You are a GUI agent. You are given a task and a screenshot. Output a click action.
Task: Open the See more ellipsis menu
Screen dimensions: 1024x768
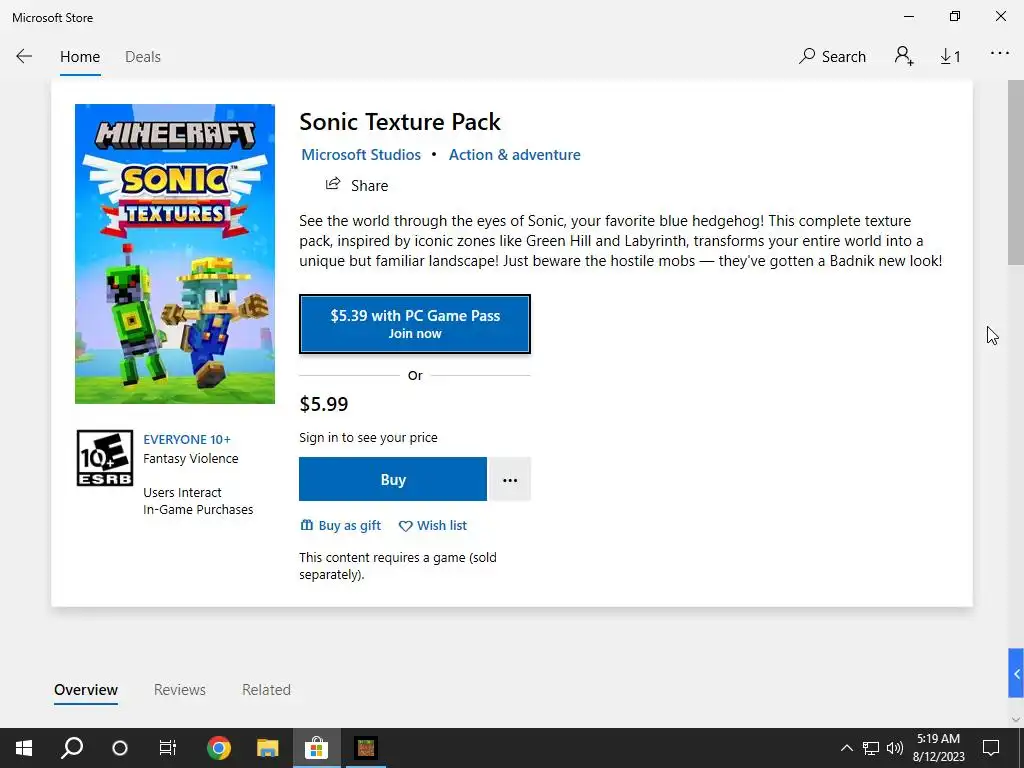pyautogui.click(x=1000, y=54)
